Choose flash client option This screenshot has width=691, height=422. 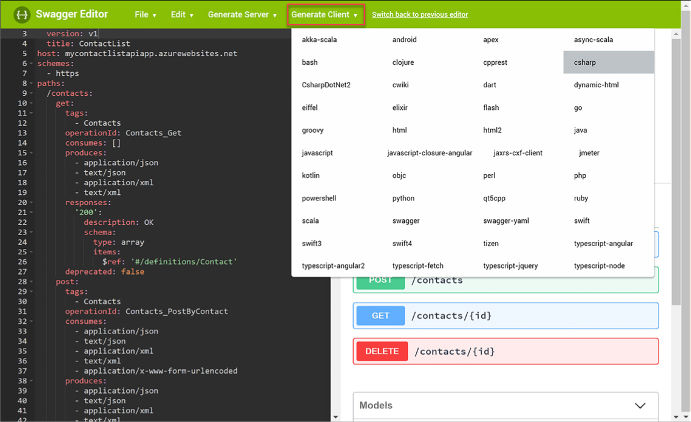point(491,107)
